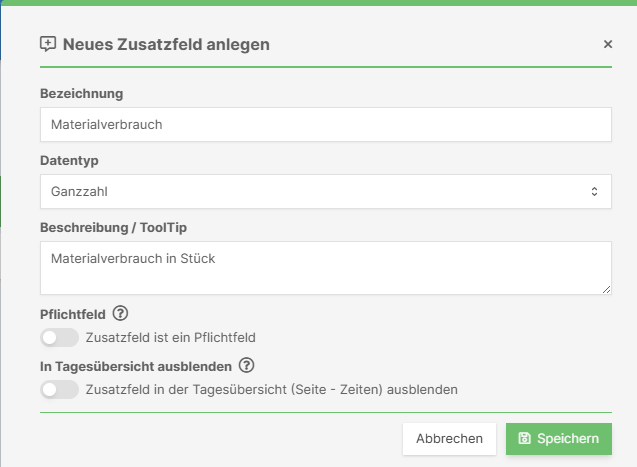
Task: Open the Datentyp dropdown showing Ganzzahl
Action: [325, 191]
